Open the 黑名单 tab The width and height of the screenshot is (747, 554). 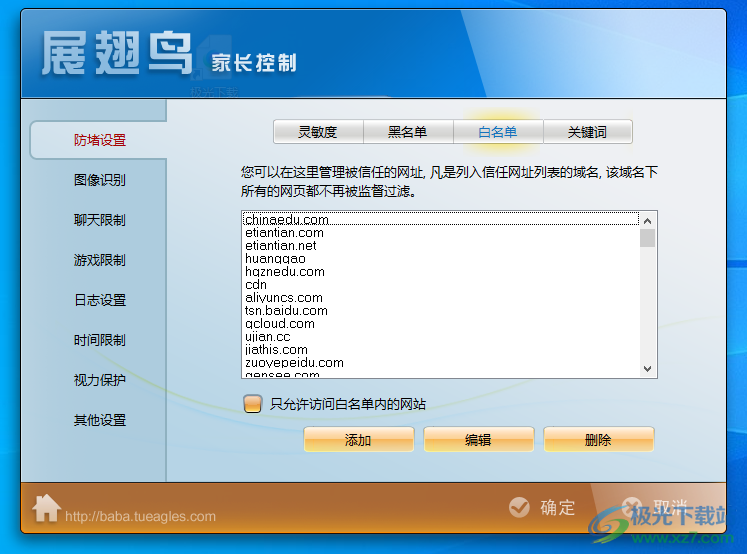click(408, 132)
